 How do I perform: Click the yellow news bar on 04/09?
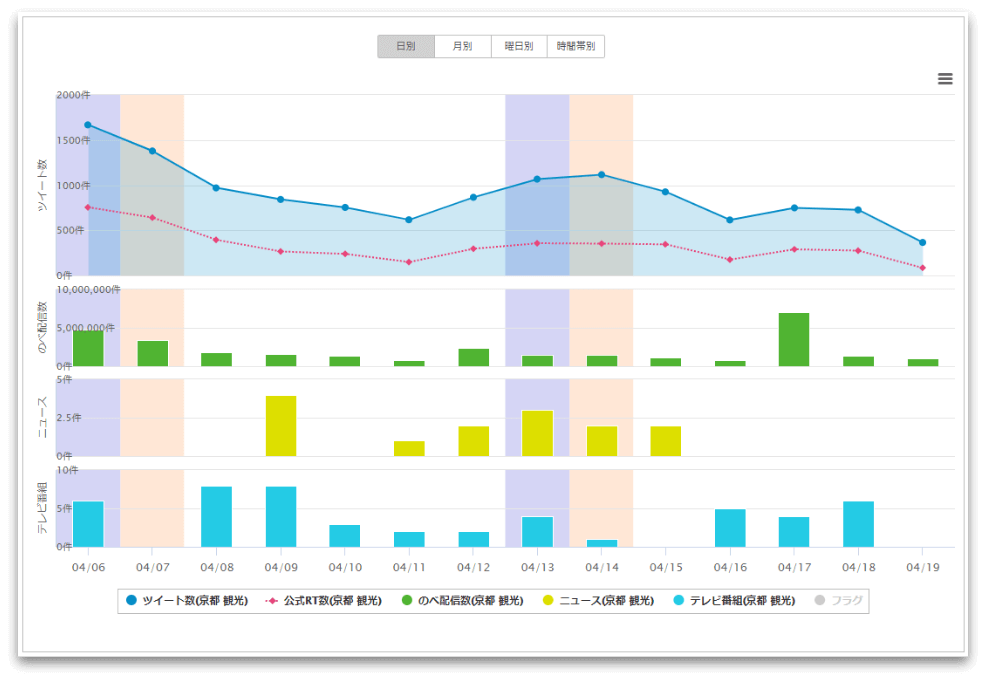pos(281,426)
